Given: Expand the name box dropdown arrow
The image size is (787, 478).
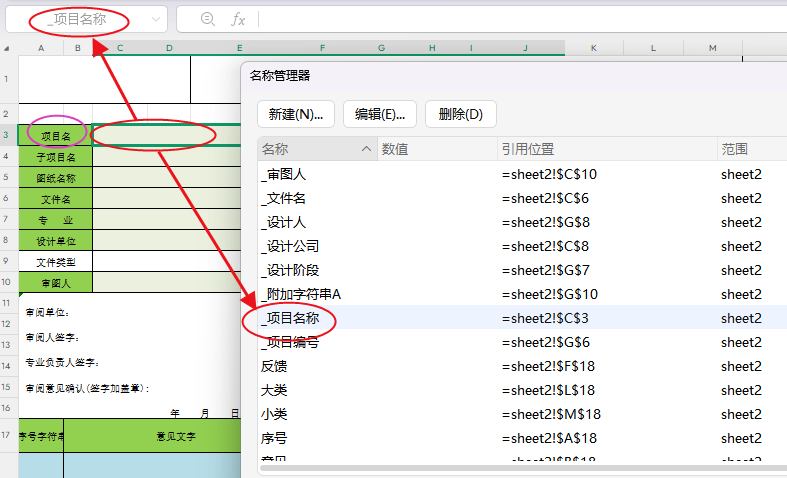Looking at the screenshot, I should (156, 20).
